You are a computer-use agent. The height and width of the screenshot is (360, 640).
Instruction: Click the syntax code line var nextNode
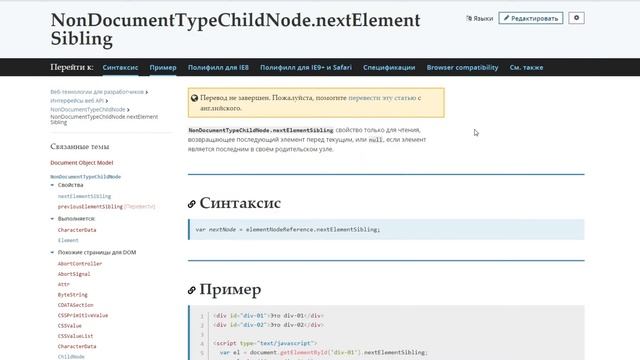288,229
